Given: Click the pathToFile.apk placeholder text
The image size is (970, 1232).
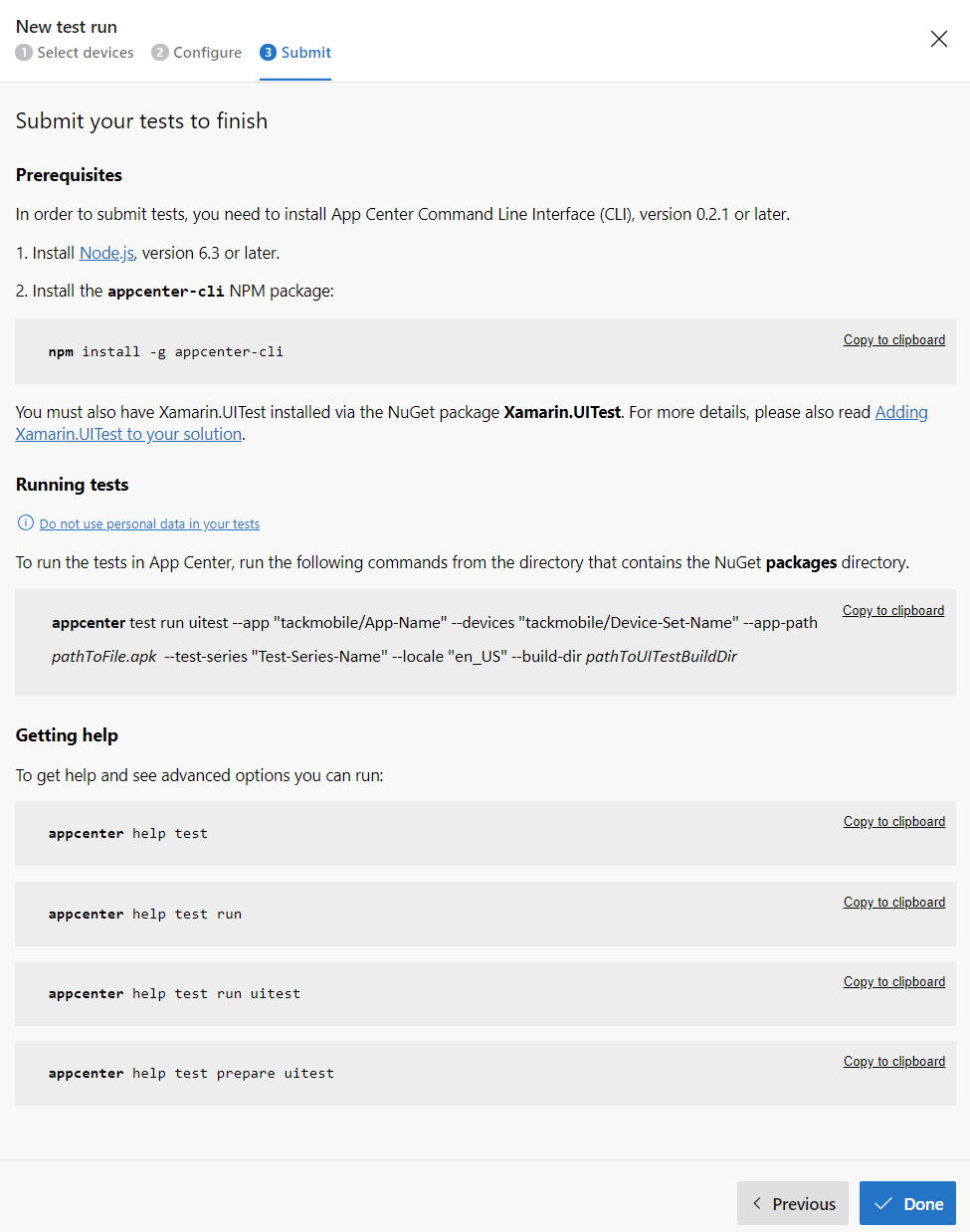Looking at the screenshot, I should click(x=104, y=657).
